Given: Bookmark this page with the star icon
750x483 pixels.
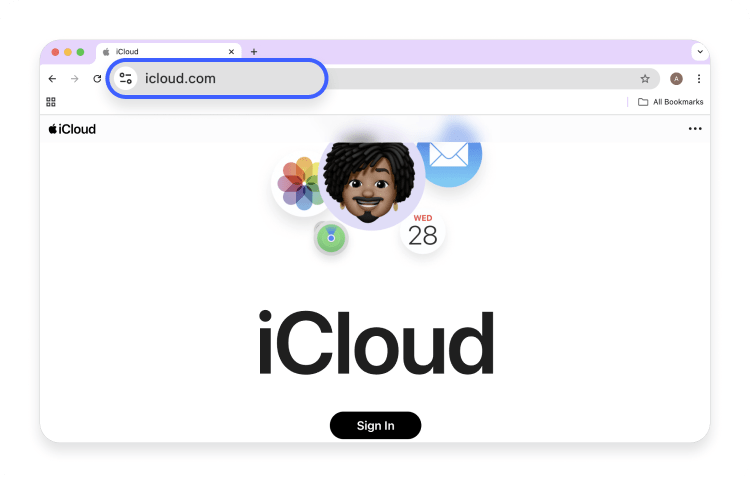Looking at the screenshot, I should click(645, 79).
